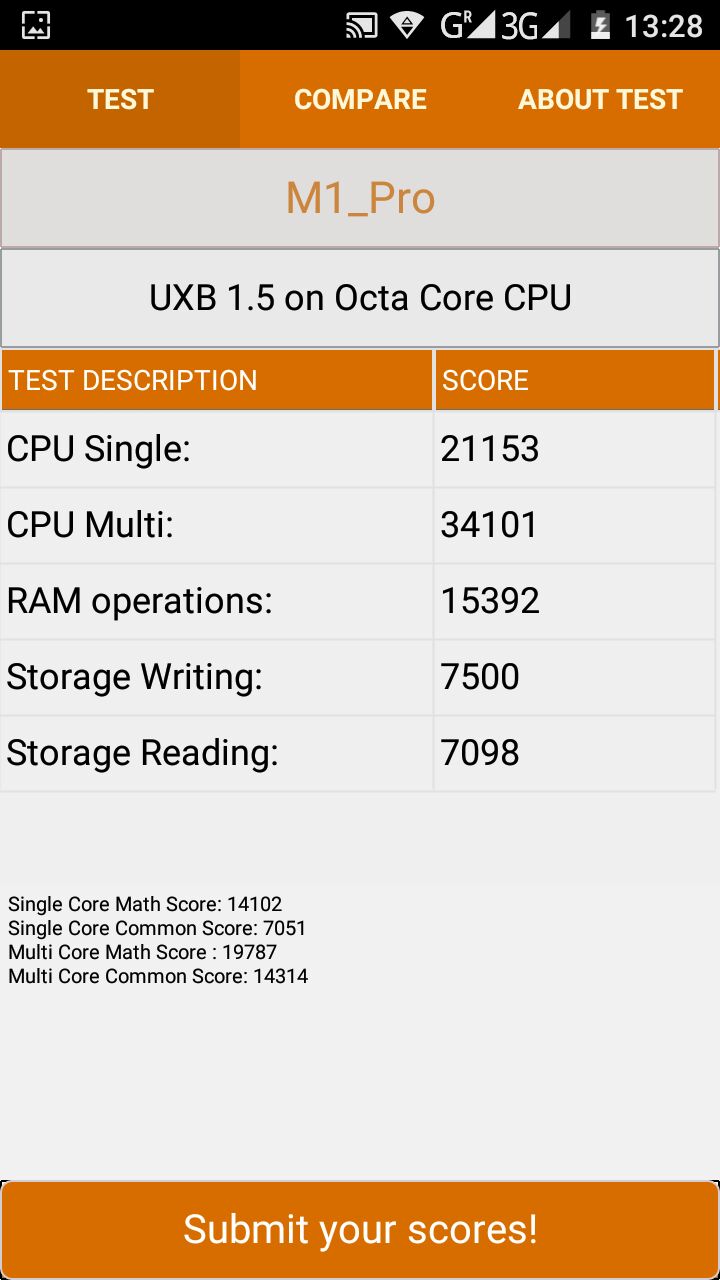Open the COMPARE tab
The width and height of the screenshot is (720, 1280).
pos(360,99)
